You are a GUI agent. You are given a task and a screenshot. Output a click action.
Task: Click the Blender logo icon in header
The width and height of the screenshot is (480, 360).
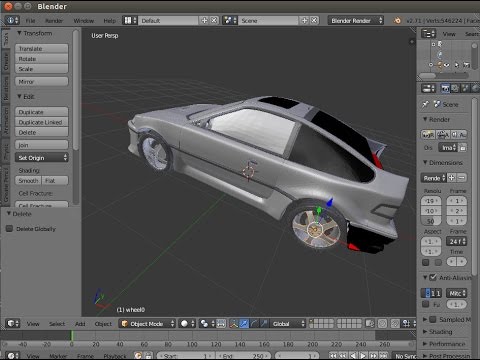[x=397, y=21]
